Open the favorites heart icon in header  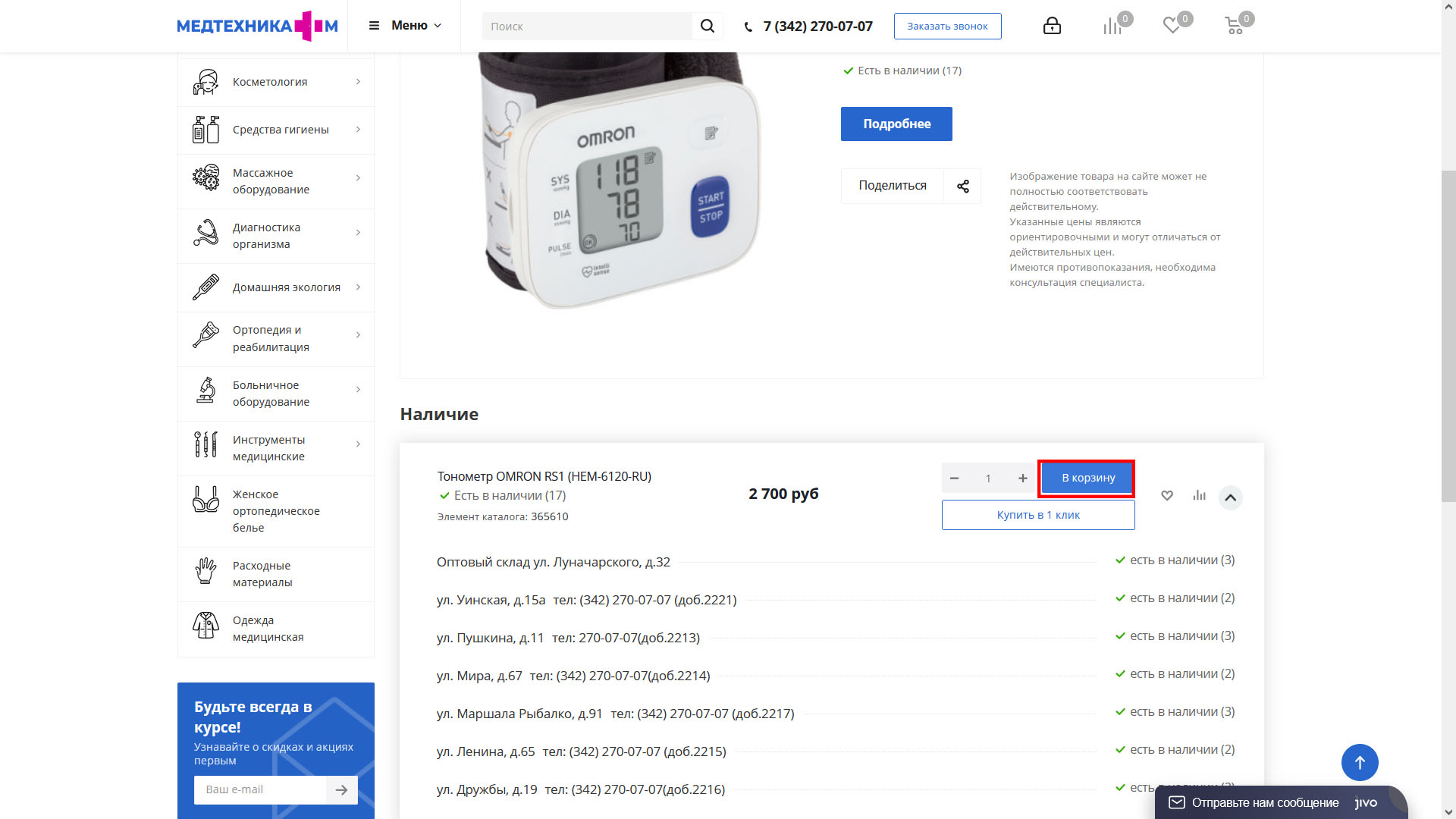pyautogui.click(x=1172, y=27)
